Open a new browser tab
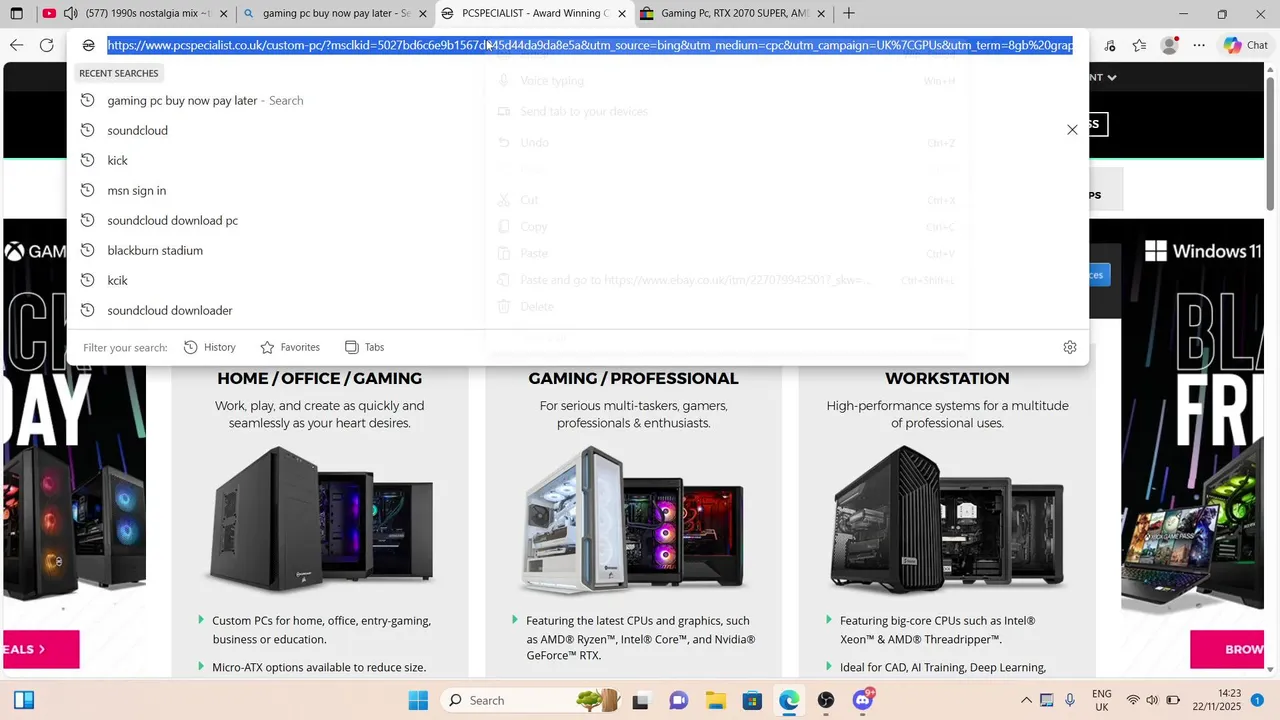Viewport: 1280px width, 720px height. click(849, 14)
